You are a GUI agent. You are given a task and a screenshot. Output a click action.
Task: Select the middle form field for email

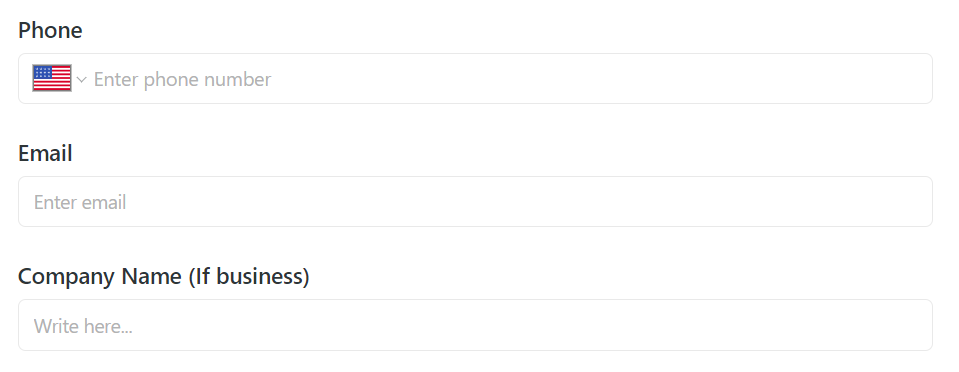[475, 202]
